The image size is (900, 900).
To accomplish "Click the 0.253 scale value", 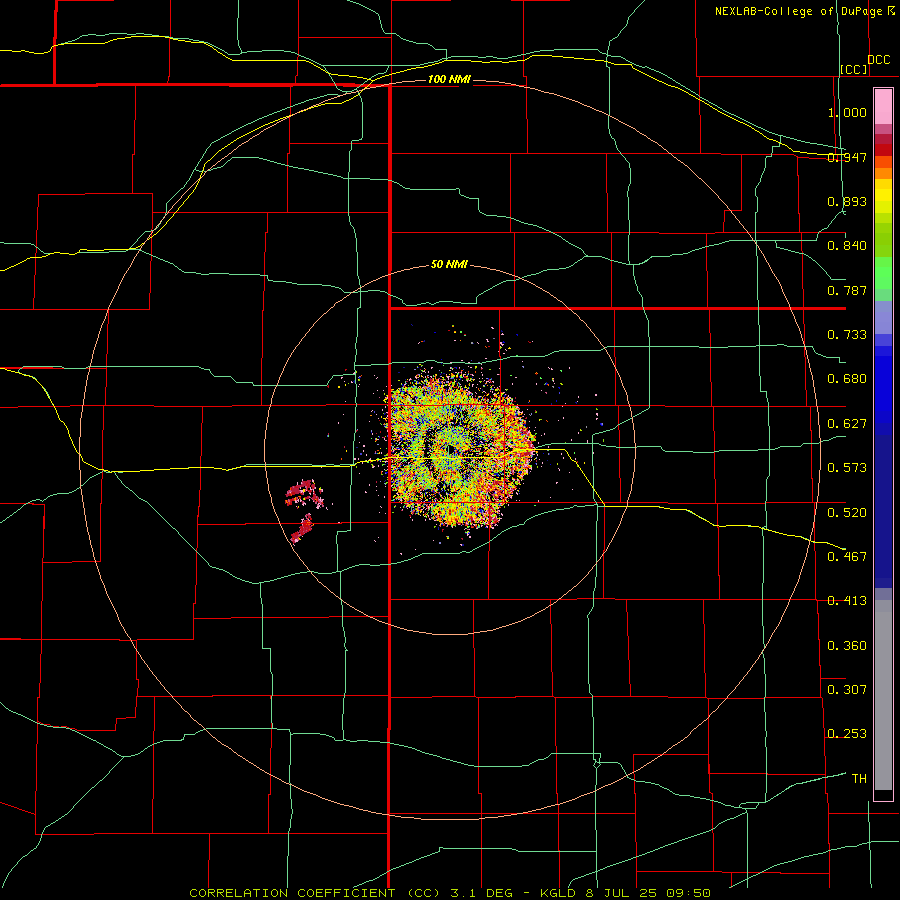I will 847,734.
